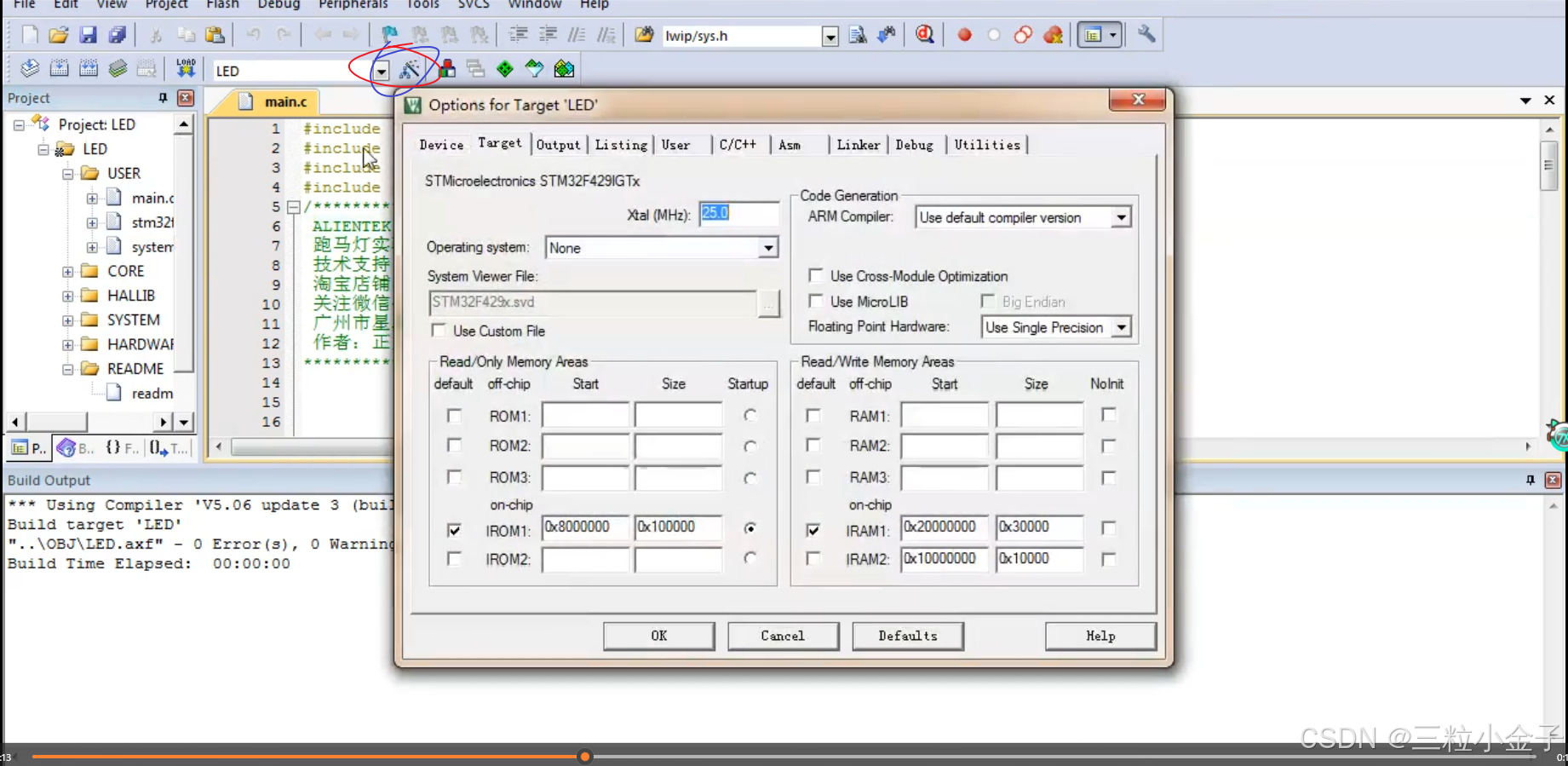Create a new file from toolbar
Image resolution: width=1568 pixels, height=766 pixels.
30,35
